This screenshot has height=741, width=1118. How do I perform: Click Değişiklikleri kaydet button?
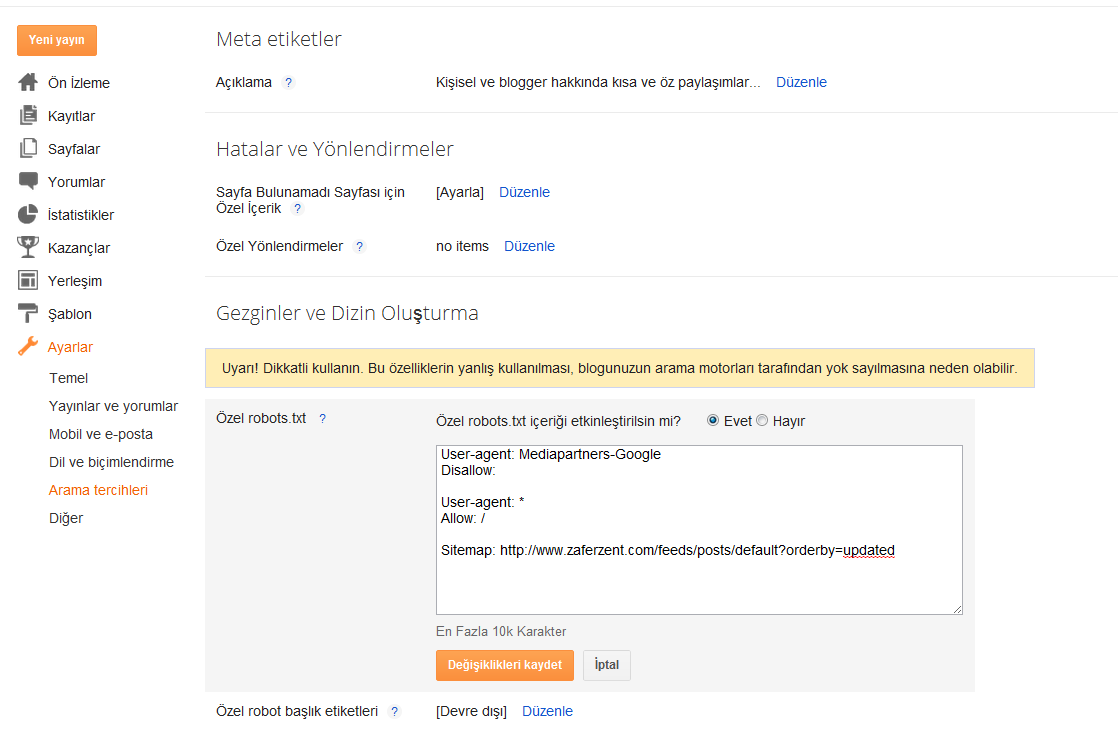505,665
